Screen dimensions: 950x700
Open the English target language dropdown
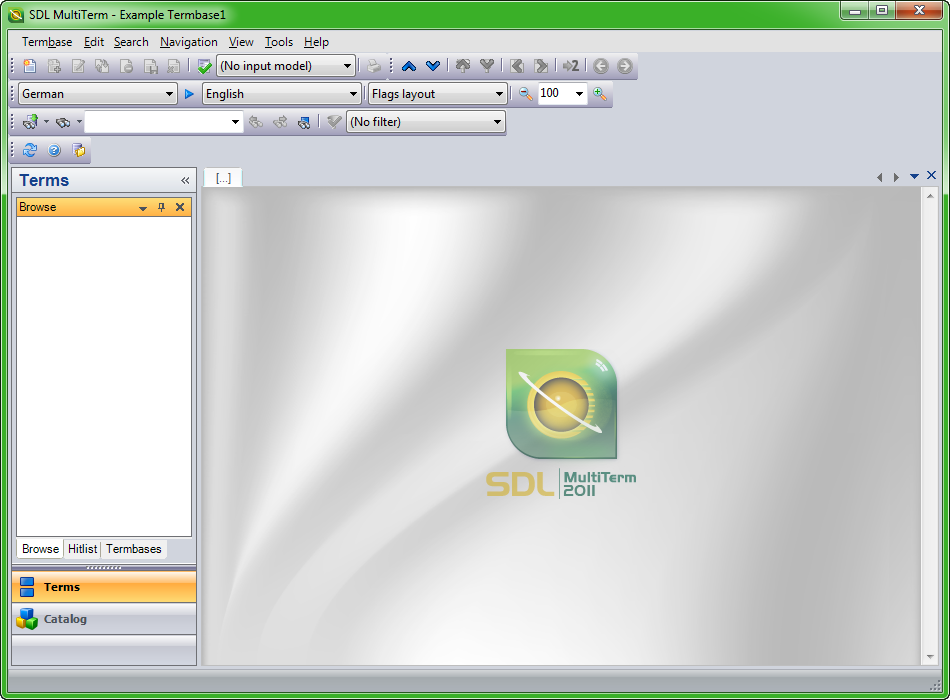pos(282,94)
